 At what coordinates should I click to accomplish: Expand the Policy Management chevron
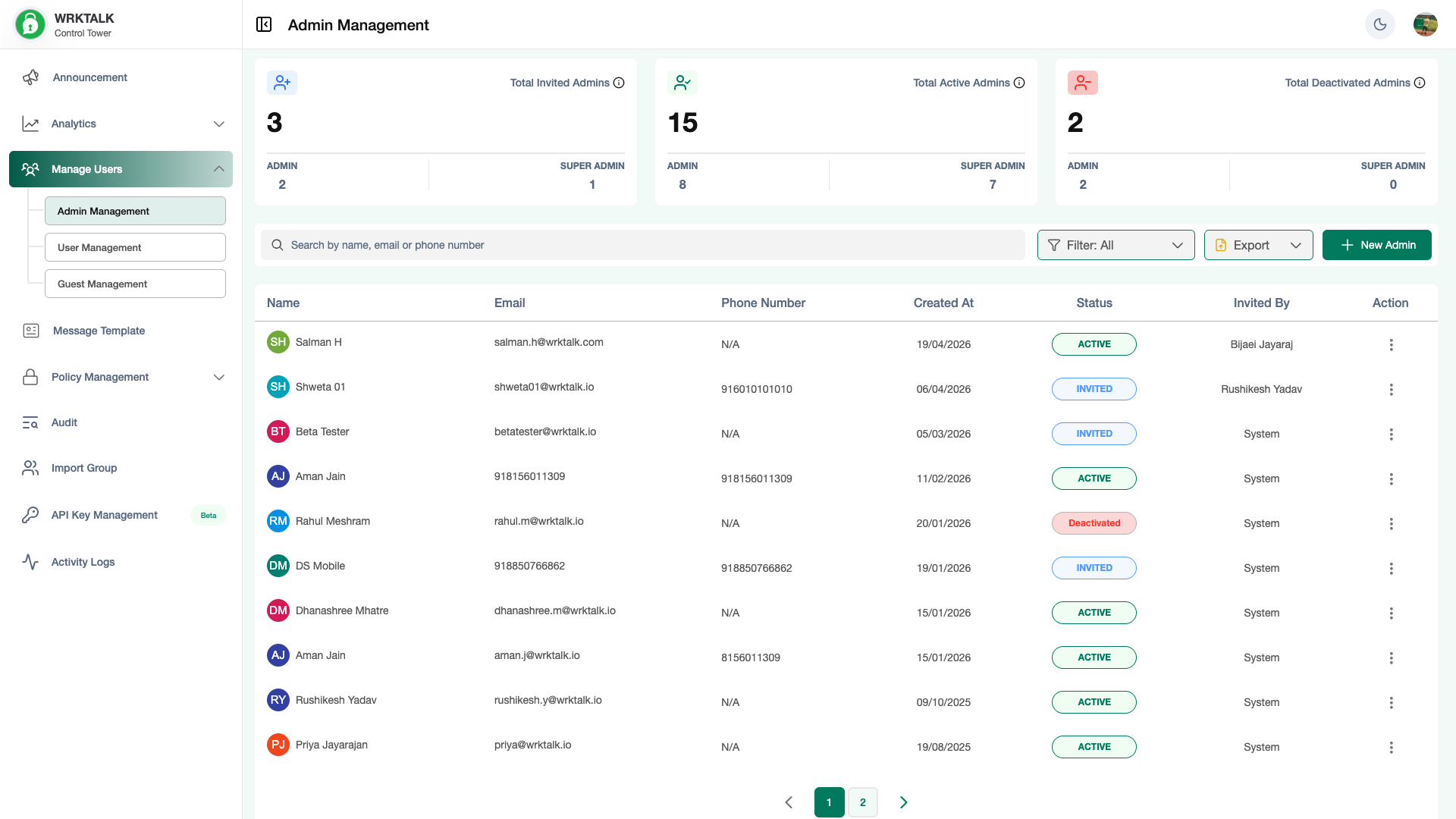click(x=219, y=377)
